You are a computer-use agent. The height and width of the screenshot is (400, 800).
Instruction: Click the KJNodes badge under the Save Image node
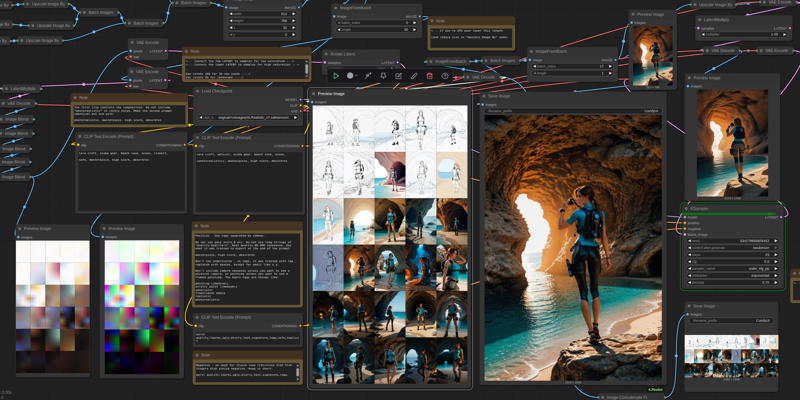click(x=655, y=390)
